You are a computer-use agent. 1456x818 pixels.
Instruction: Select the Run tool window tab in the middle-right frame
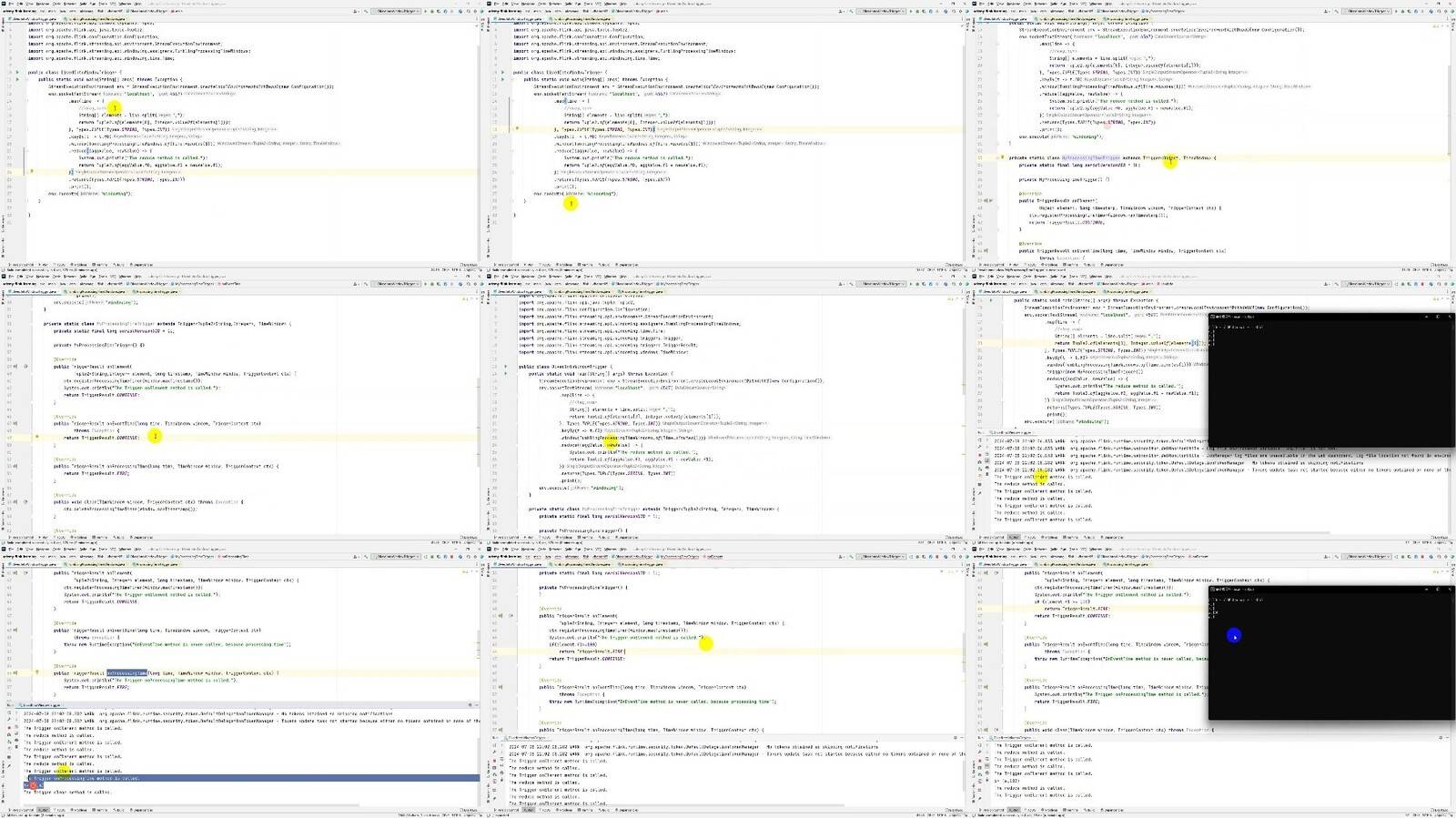[x=1013, y=538]
